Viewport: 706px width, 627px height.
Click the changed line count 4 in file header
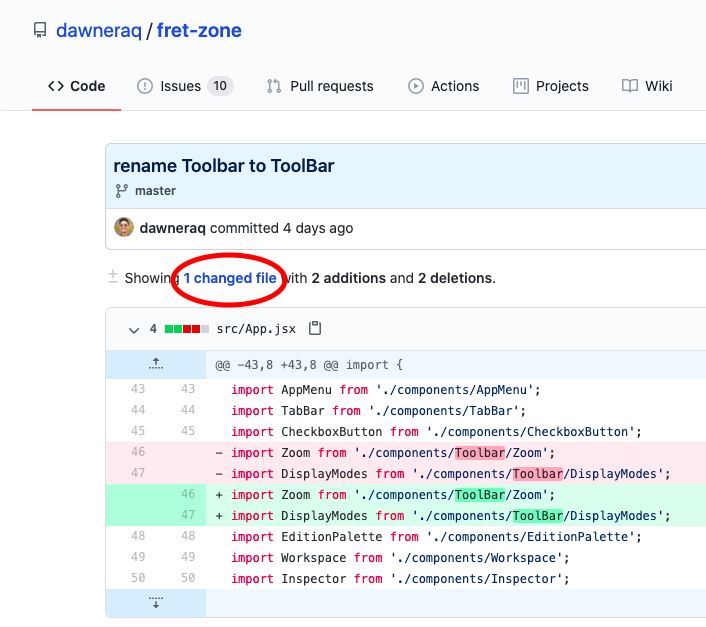coord(153,329)
